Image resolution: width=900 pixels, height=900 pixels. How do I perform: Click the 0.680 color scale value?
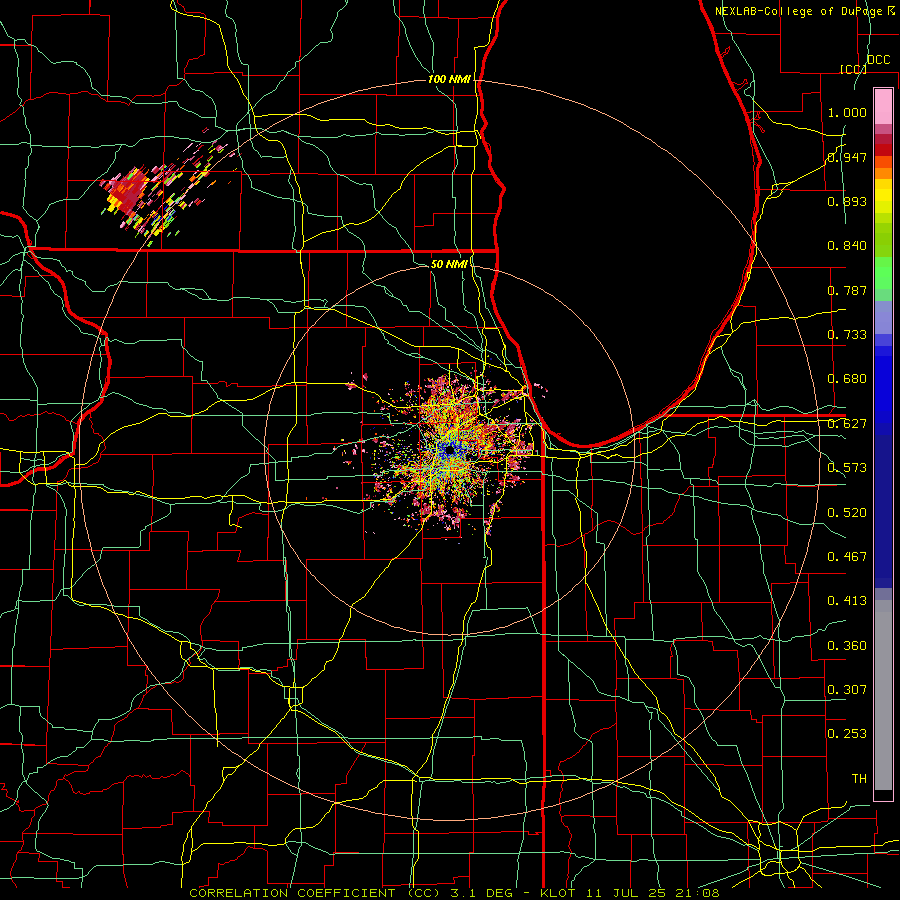pyautogui.click(x=847, y=378)
